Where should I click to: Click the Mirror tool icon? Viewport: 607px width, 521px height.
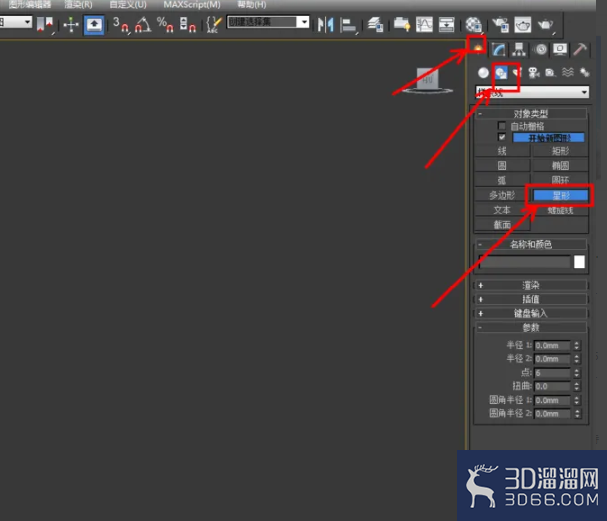pos(326,25)
